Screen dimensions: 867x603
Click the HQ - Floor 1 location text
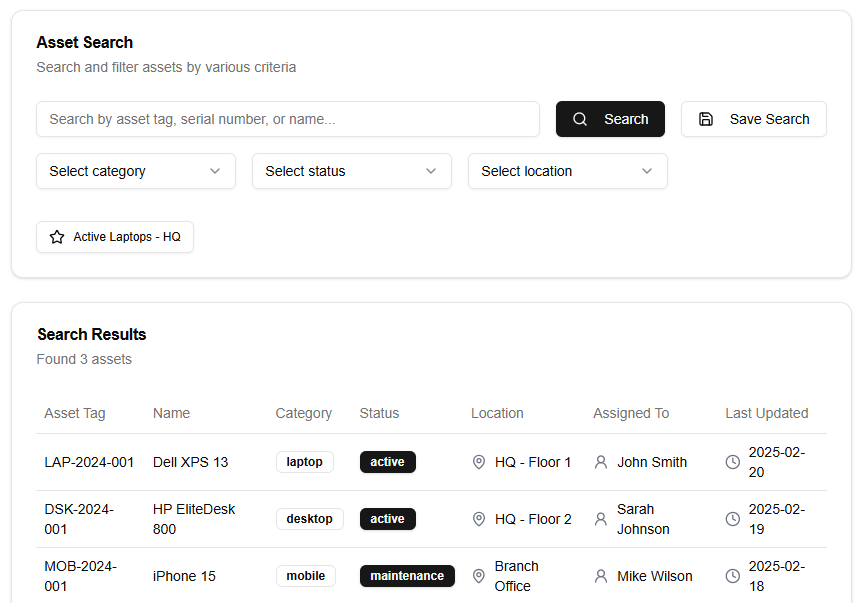(533, 462)
